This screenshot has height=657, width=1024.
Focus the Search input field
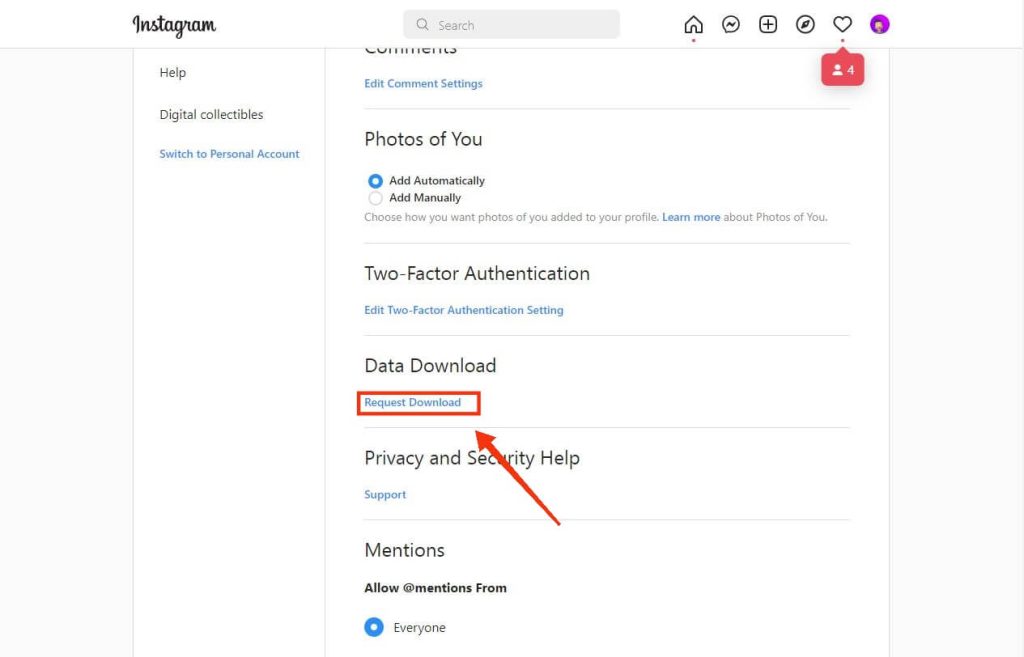click(511, 25)
